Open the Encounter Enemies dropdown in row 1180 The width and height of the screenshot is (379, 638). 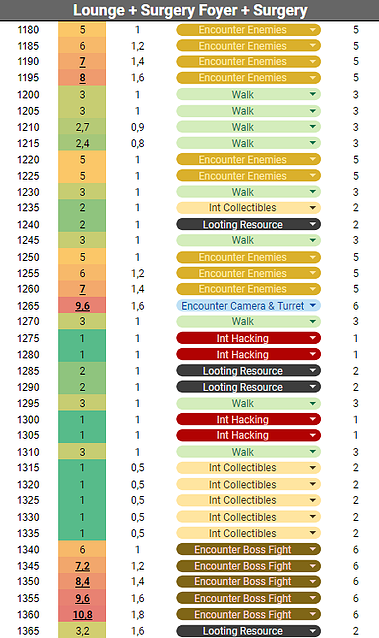(x=248, y=30)
